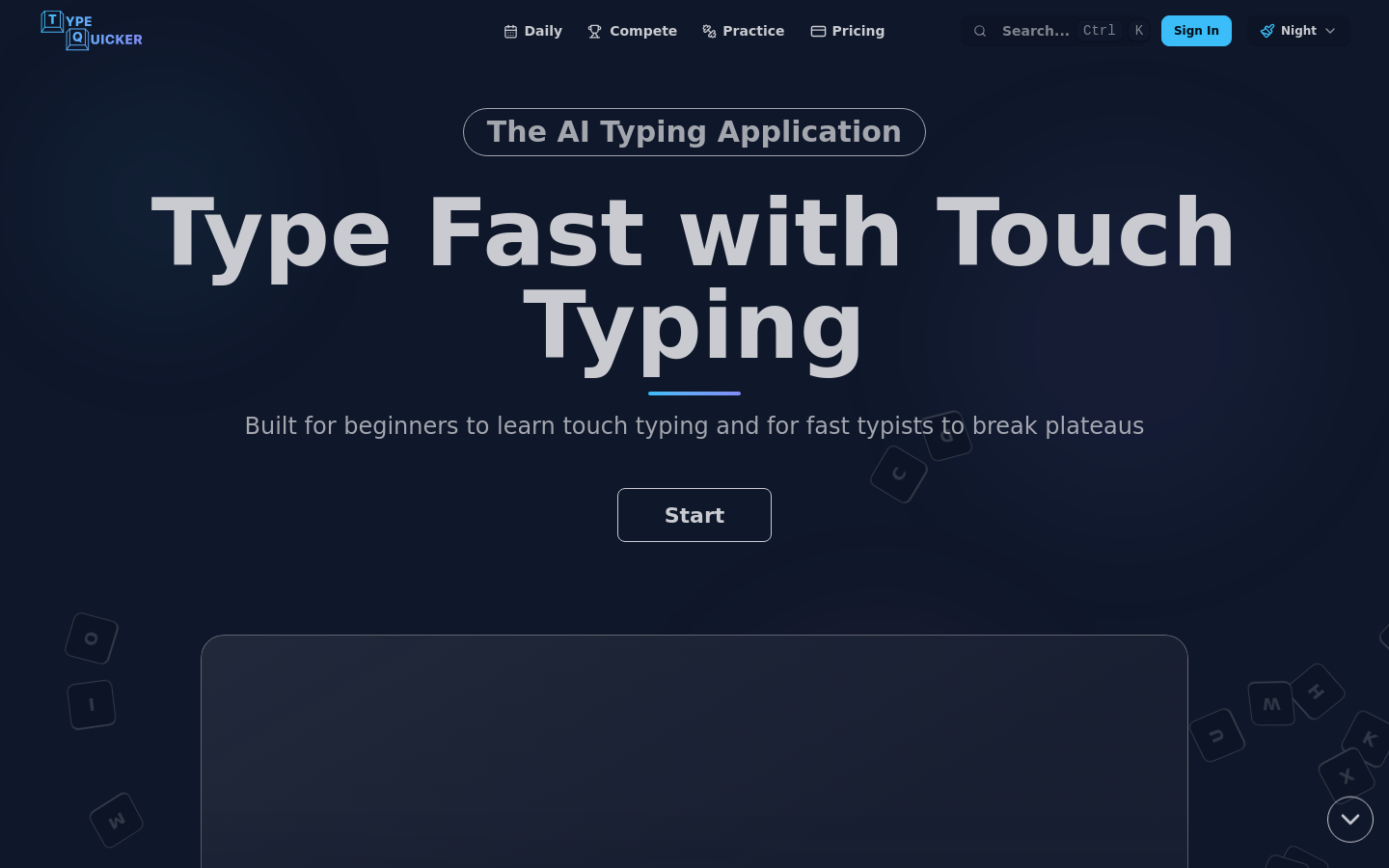Viewport: 1389px width, 868px height.
Task: Expand the theme chevron arrow
Action: tap(1330, 31)
